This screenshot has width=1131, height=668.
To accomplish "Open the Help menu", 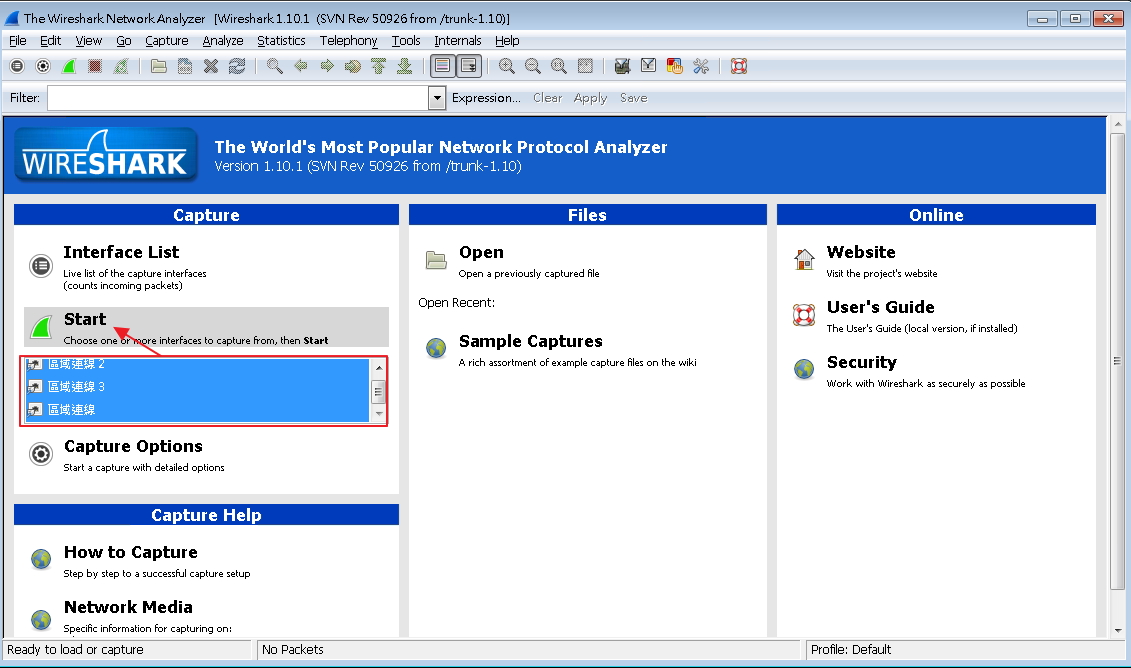I will [507, 40].
